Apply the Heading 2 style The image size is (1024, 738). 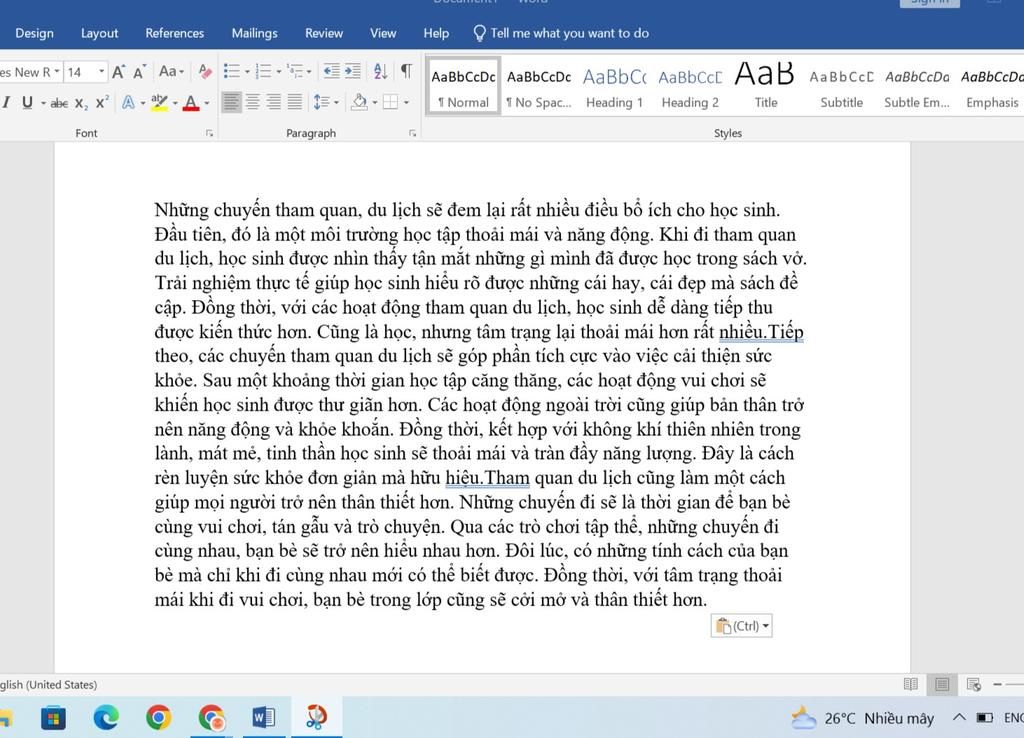[x=690, y=87]
